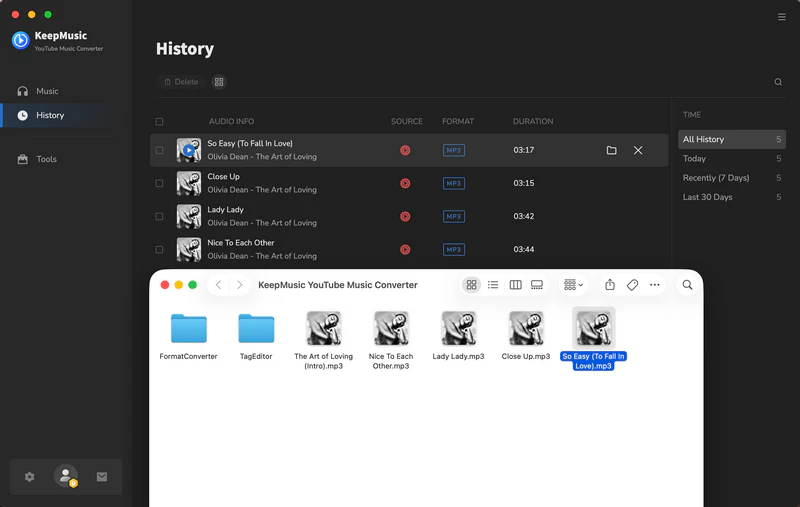Click source icon for Nice To Each Other

point(405,250)
